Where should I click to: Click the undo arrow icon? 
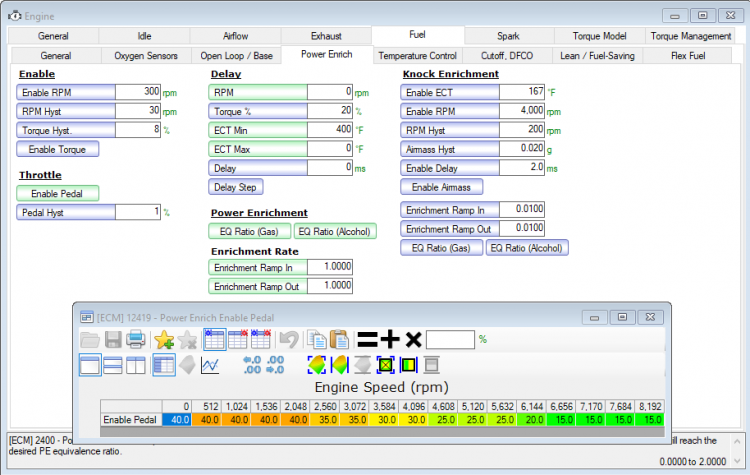pyautogui.click(x=289, y=340)
